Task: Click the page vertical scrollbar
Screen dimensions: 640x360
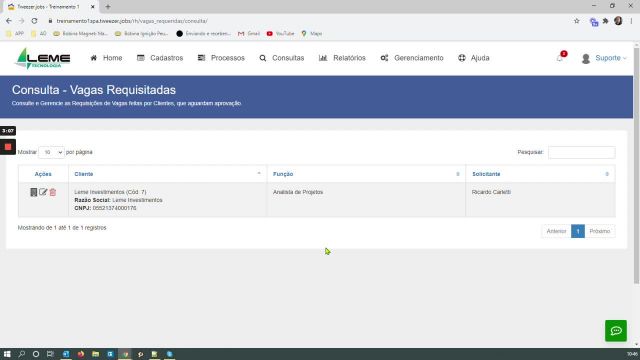Action: [x=636, y=165]
